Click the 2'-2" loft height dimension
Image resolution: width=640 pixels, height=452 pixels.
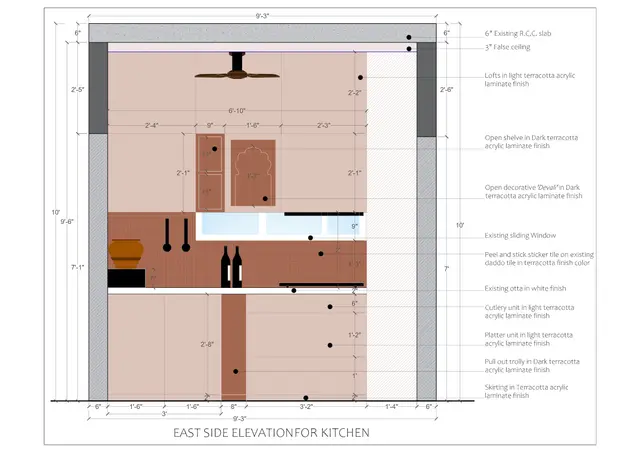(x=354, y=93)
